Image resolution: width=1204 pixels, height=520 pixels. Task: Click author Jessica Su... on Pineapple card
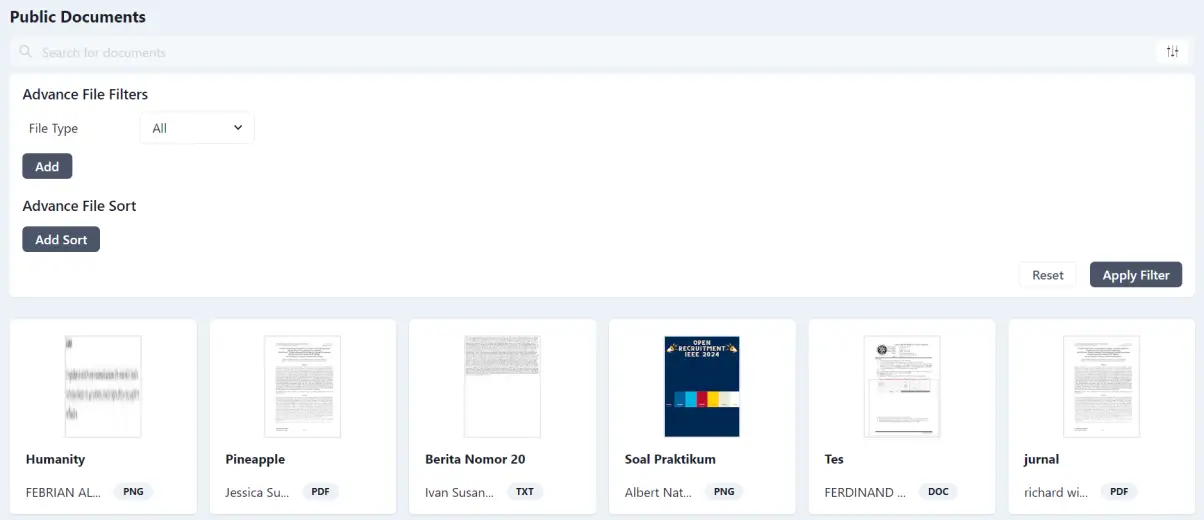pyautogui.click(x=258, y=493)
